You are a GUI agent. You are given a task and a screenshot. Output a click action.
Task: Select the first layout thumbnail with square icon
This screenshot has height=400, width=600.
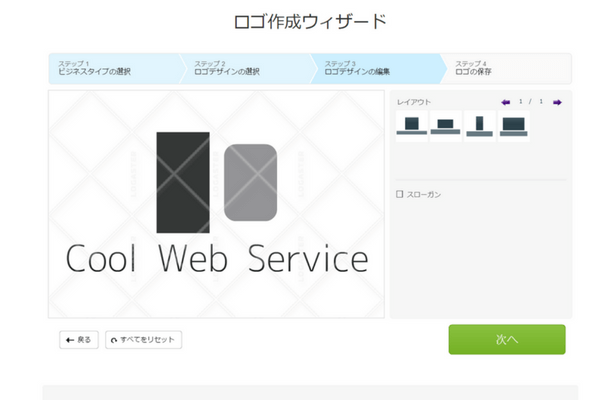click(412, 126)
